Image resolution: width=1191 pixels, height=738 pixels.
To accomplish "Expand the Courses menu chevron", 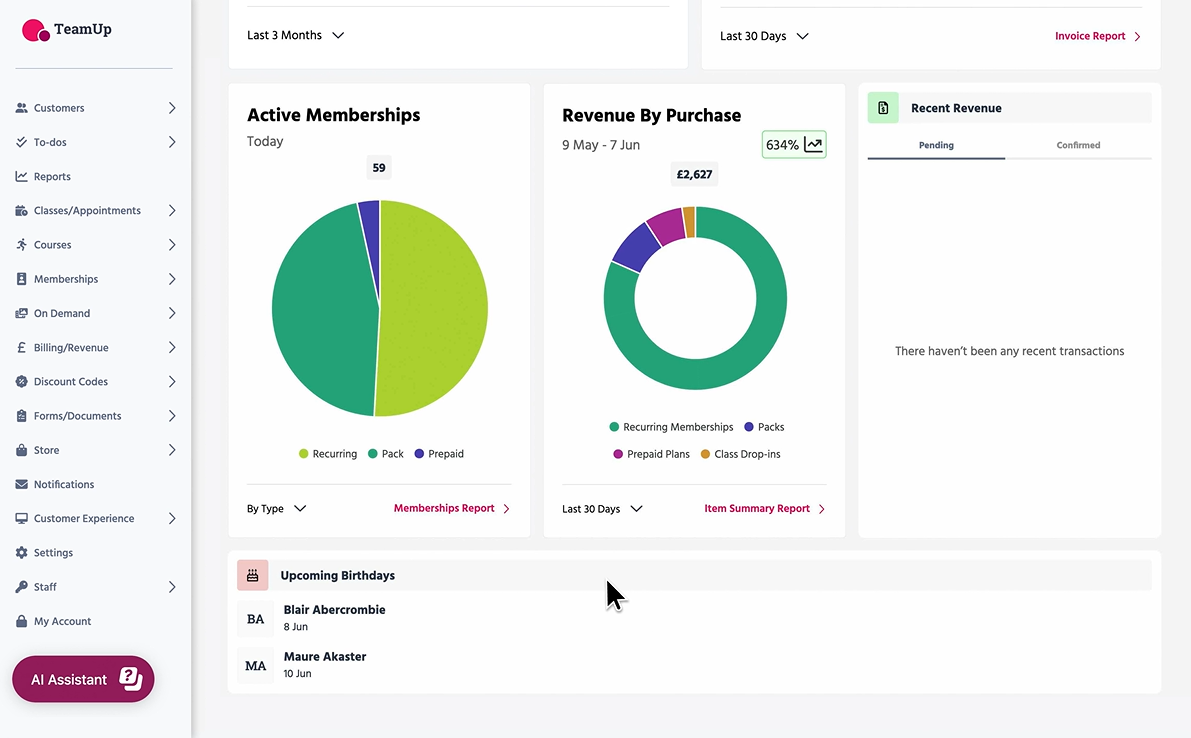I will 172,244.
